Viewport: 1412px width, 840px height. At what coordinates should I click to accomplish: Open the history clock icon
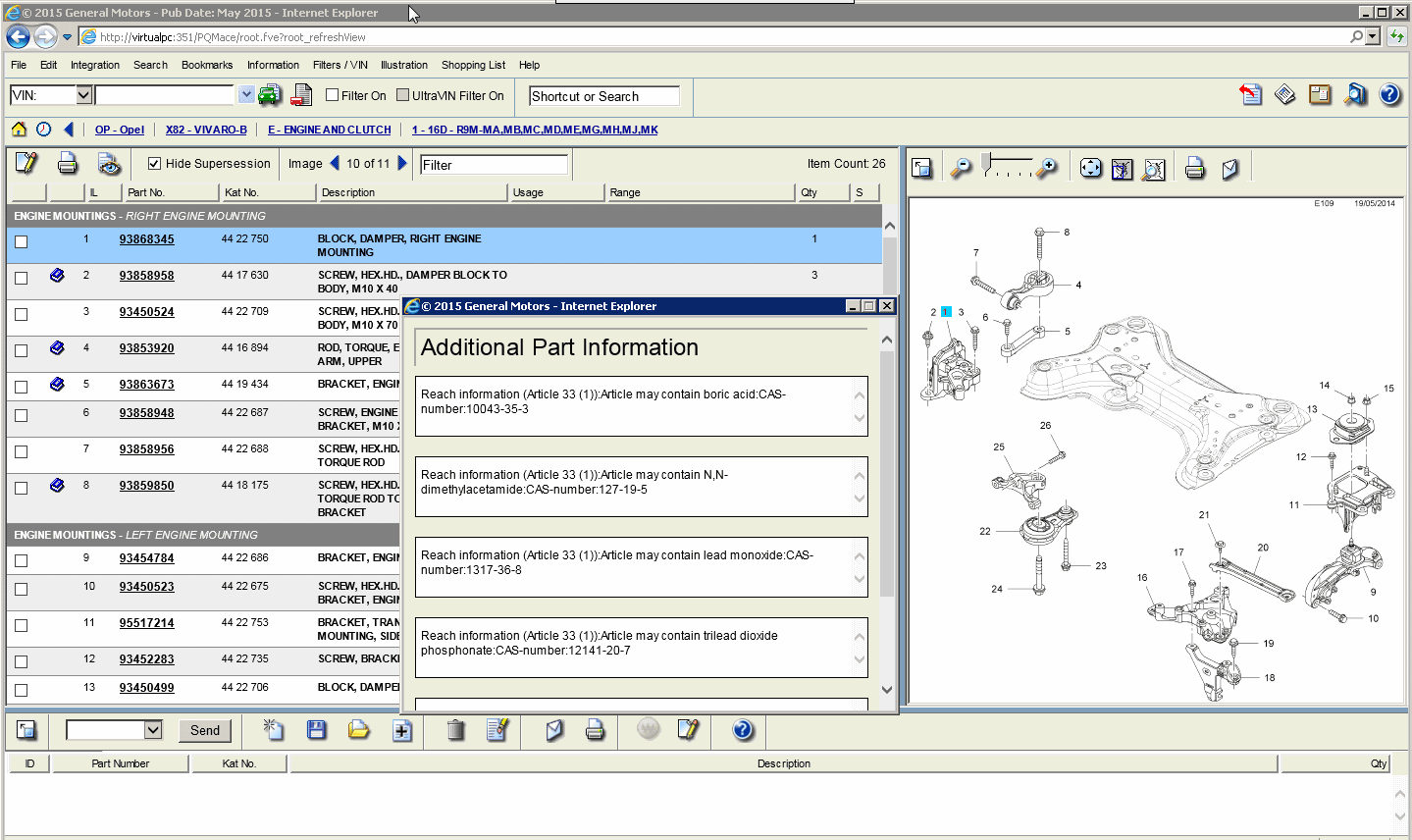point(44,130)
